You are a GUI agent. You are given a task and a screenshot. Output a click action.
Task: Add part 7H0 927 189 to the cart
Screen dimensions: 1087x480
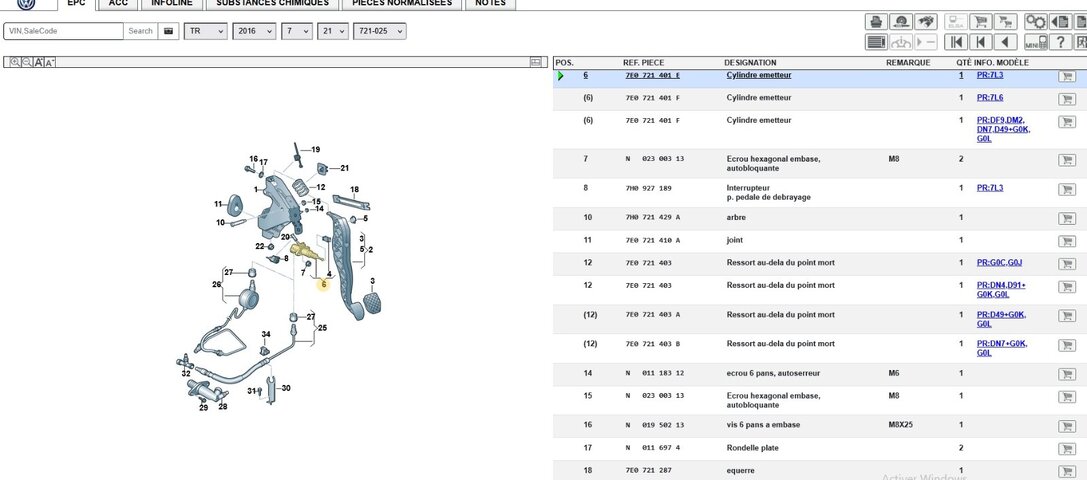(x=1066, y=191)
